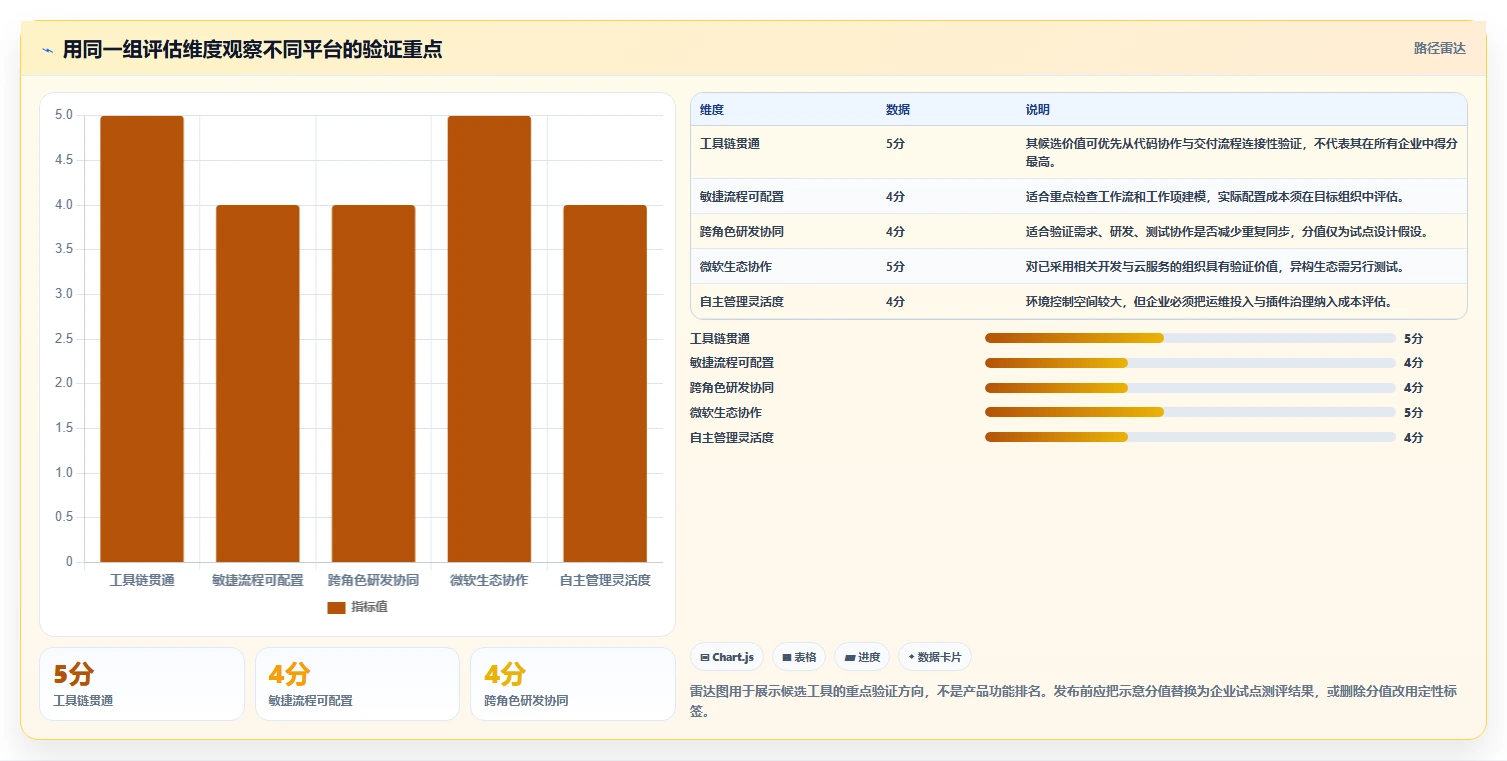Select the 敏捷流程可配置 table row cell
1507x761 pixels.
point(783,197)
